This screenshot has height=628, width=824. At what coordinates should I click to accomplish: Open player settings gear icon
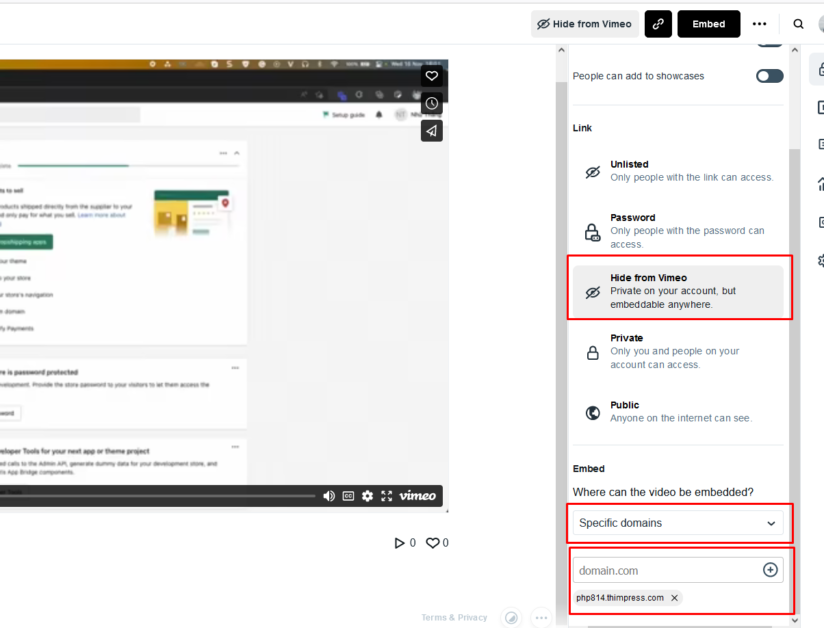367,496
